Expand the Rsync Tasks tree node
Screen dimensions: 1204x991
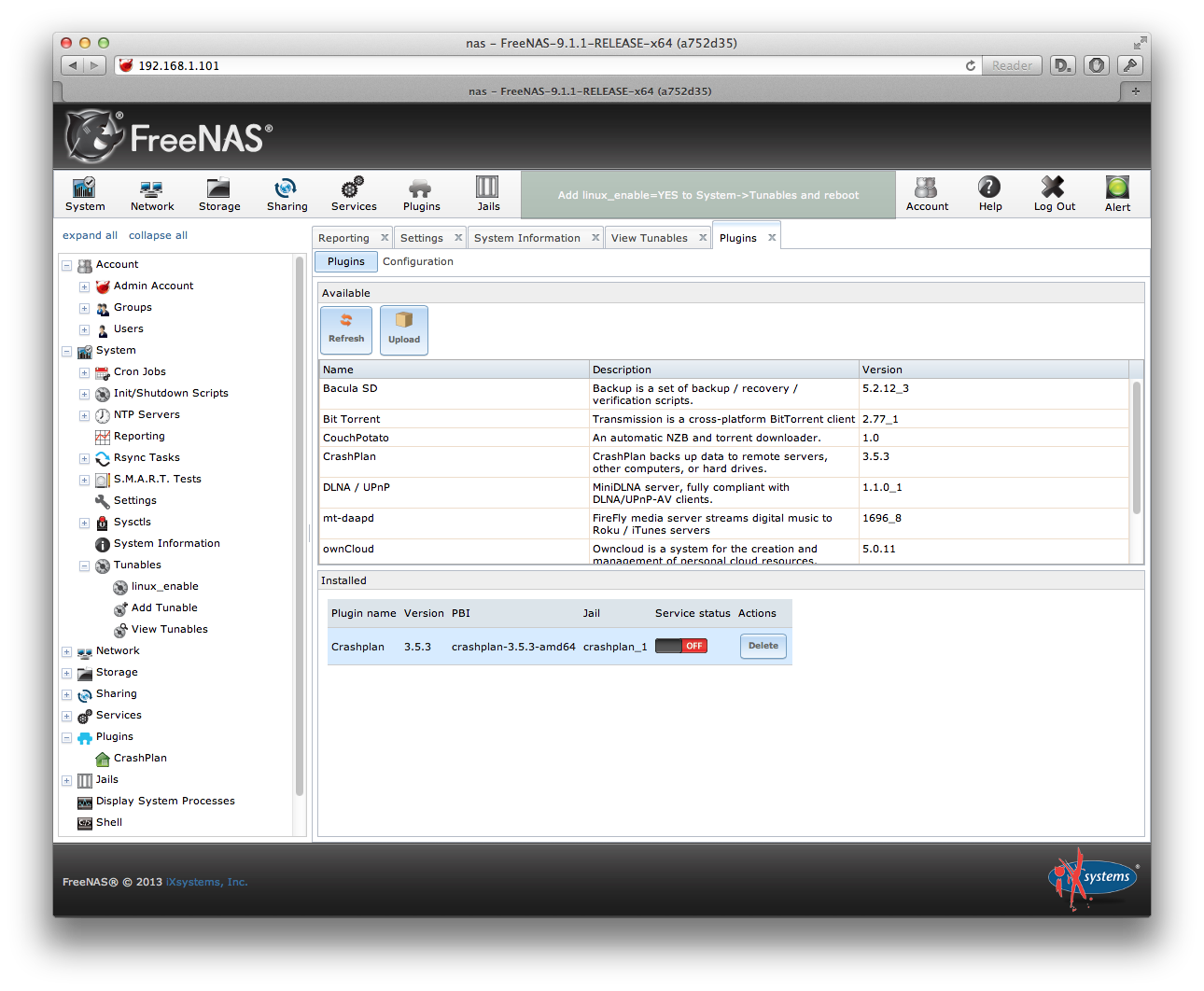click(84, 458)
